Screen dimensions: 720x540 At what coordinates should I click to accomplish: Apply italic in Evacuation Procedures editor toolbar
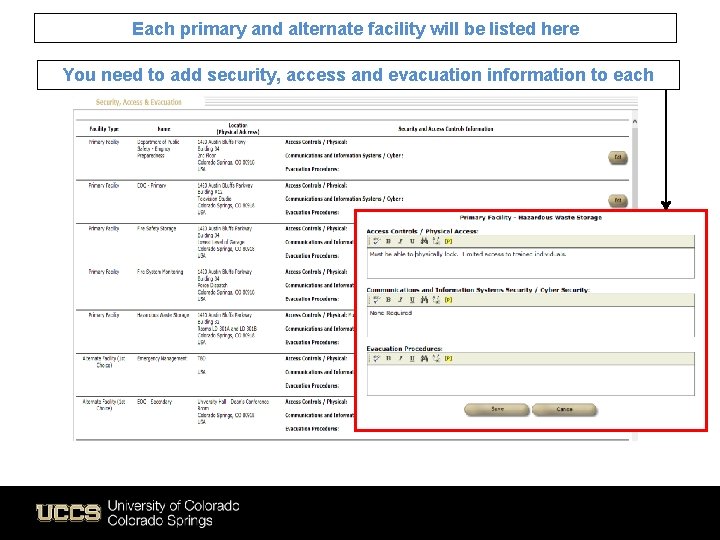click(x=400, y=359)
